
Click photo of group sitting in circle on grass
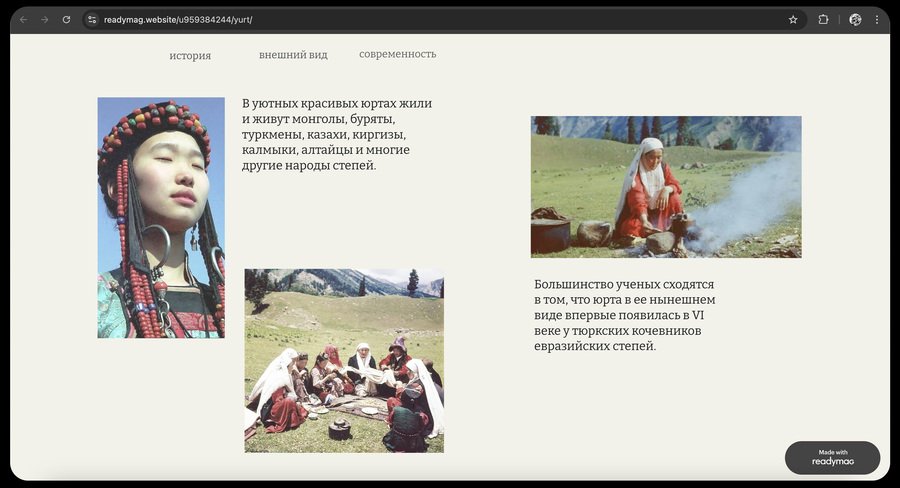click(x=344, y=361)
